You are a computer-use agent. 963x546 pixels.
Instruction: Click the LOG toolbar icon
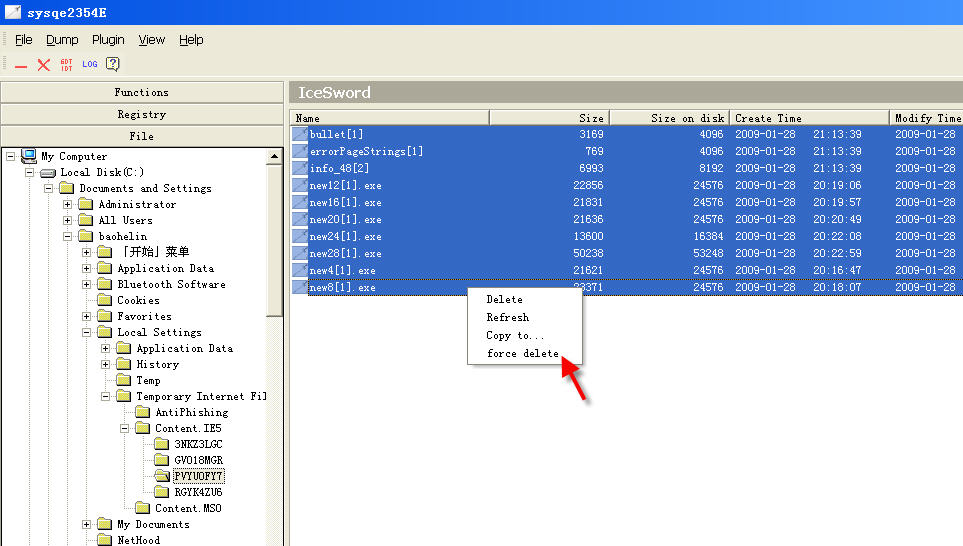[90, 65]
